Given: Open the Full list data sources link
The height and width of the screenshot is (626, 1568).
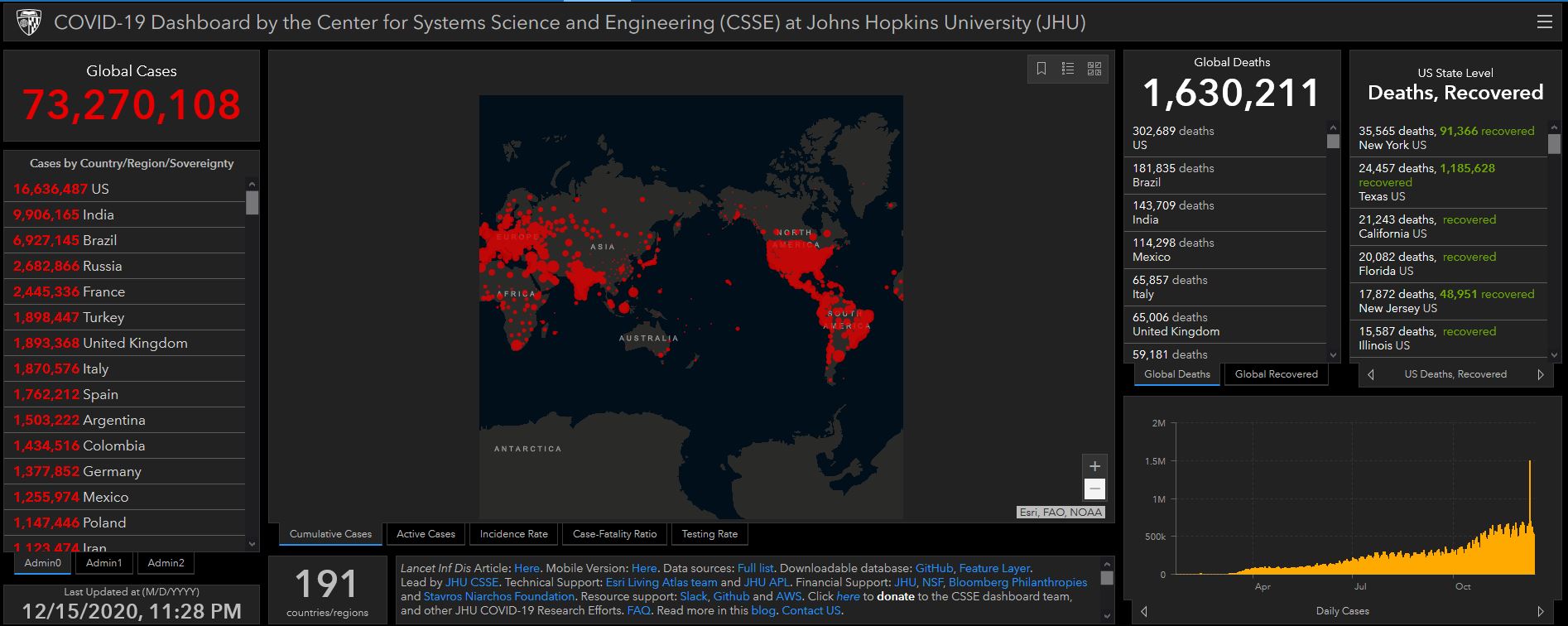Looking at the screenshot, I should (x=755, y=569).
